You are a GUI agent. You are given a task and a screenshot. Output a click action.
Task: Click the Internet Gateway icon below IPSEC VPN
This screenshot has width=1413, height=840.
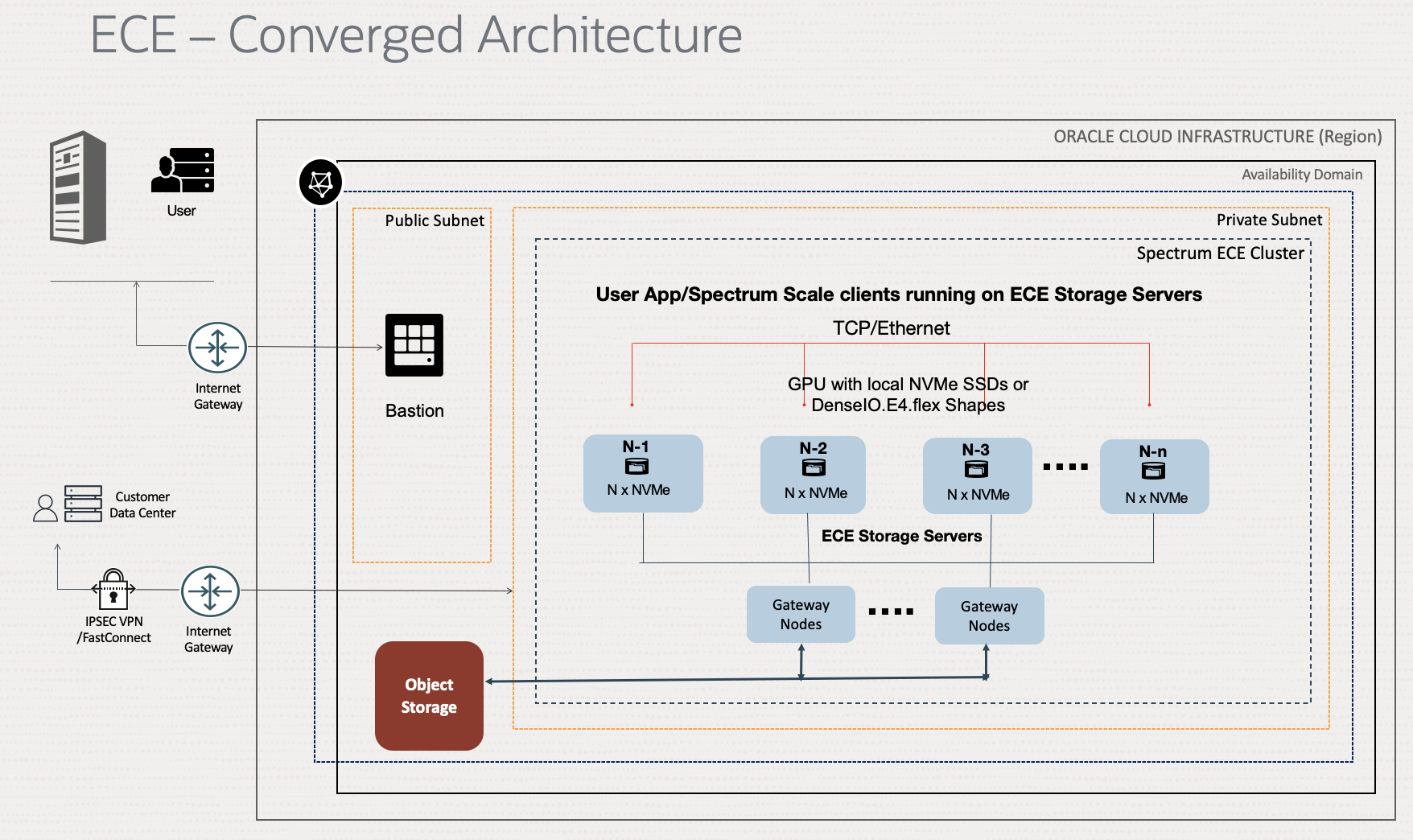coord(211,590)
